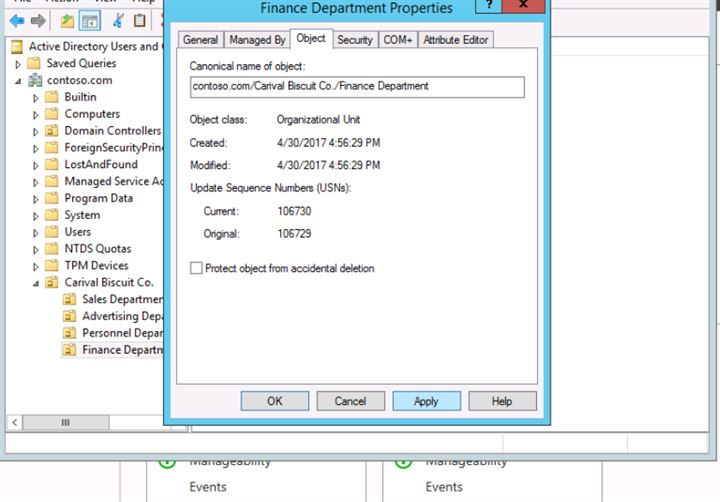
Task: Close the Finance Department Properties dialog
Action: 523,6
